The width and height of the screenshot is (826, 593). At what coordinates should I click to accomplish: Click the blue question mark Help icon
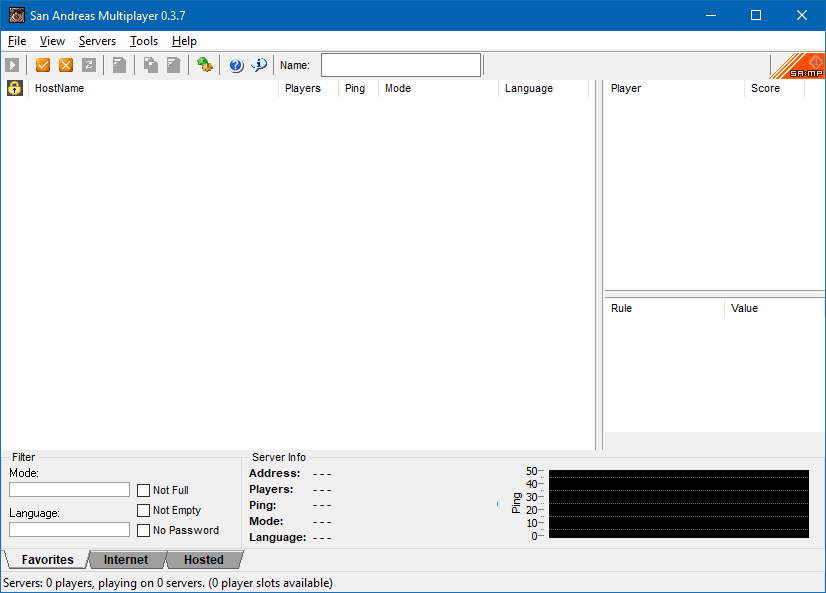(236, 65)
